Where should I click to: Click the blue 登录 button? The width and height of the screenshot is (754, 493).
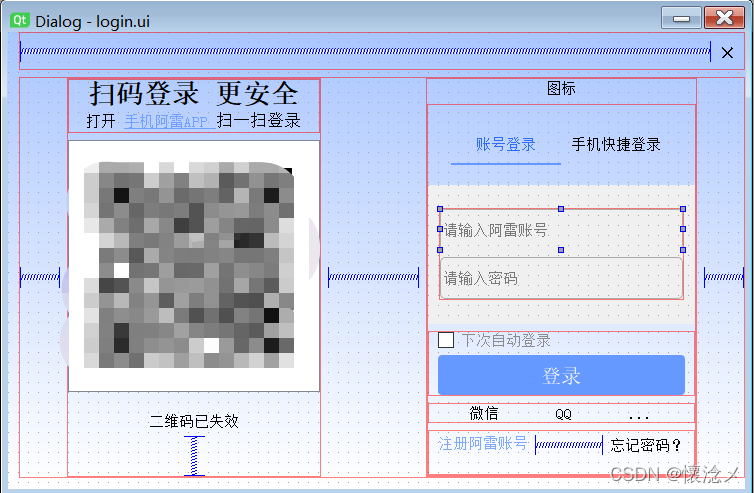tap(561, 375)
